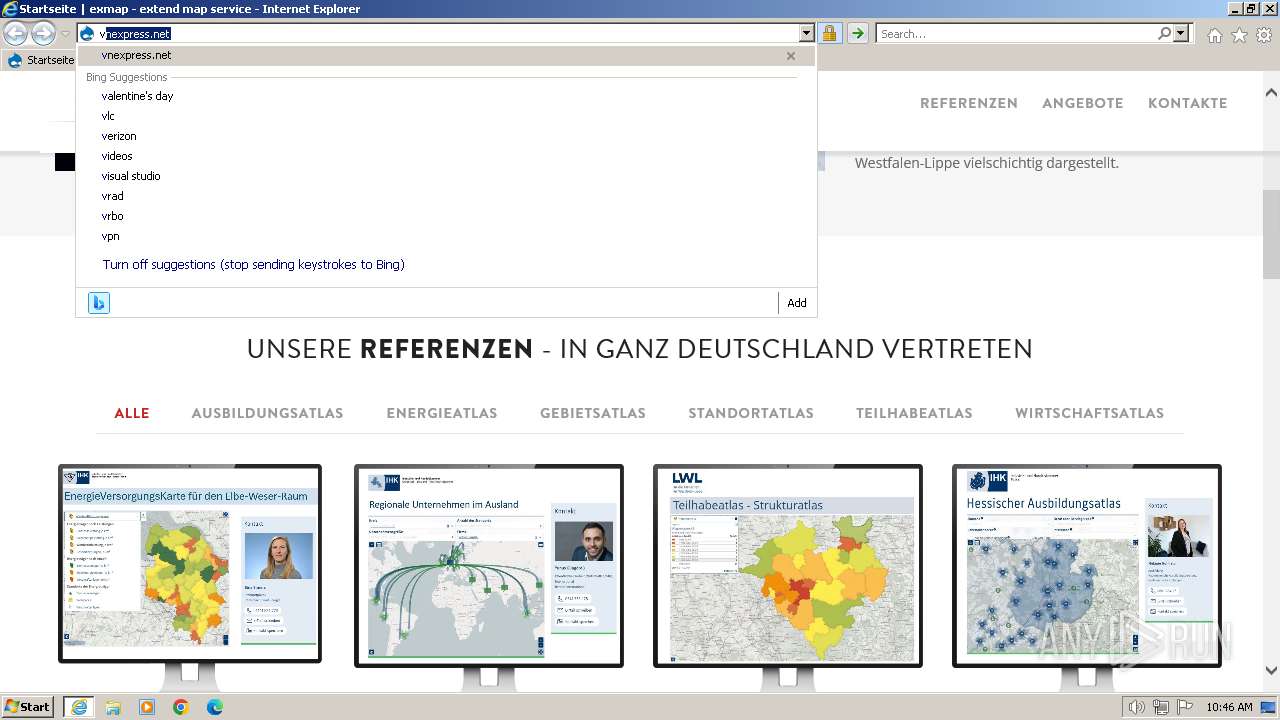
Task: Select the AUSBILDUNGSATLAS filter tab
Action: (267, 413)
